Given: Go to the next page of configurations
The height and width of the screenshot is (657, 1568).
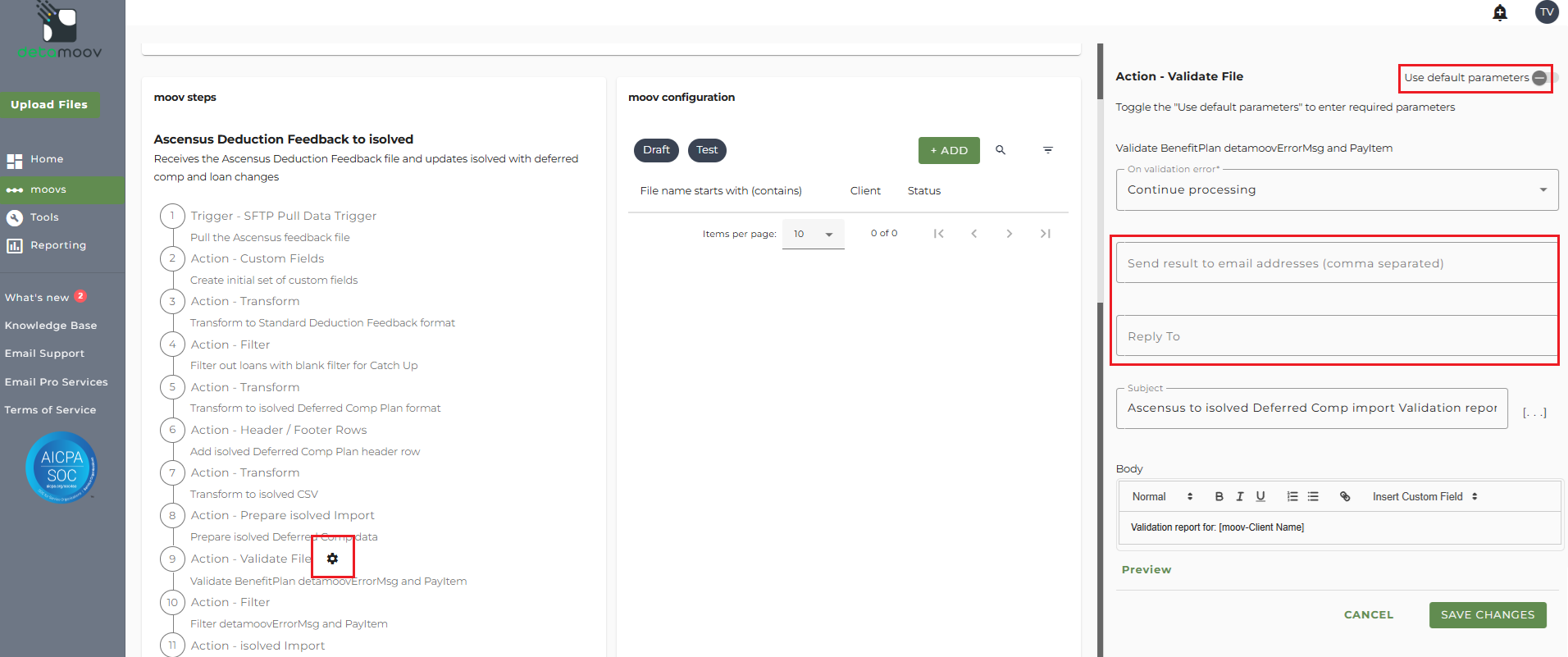Looking at the screenshot, I should click(x=1010, y=234).
